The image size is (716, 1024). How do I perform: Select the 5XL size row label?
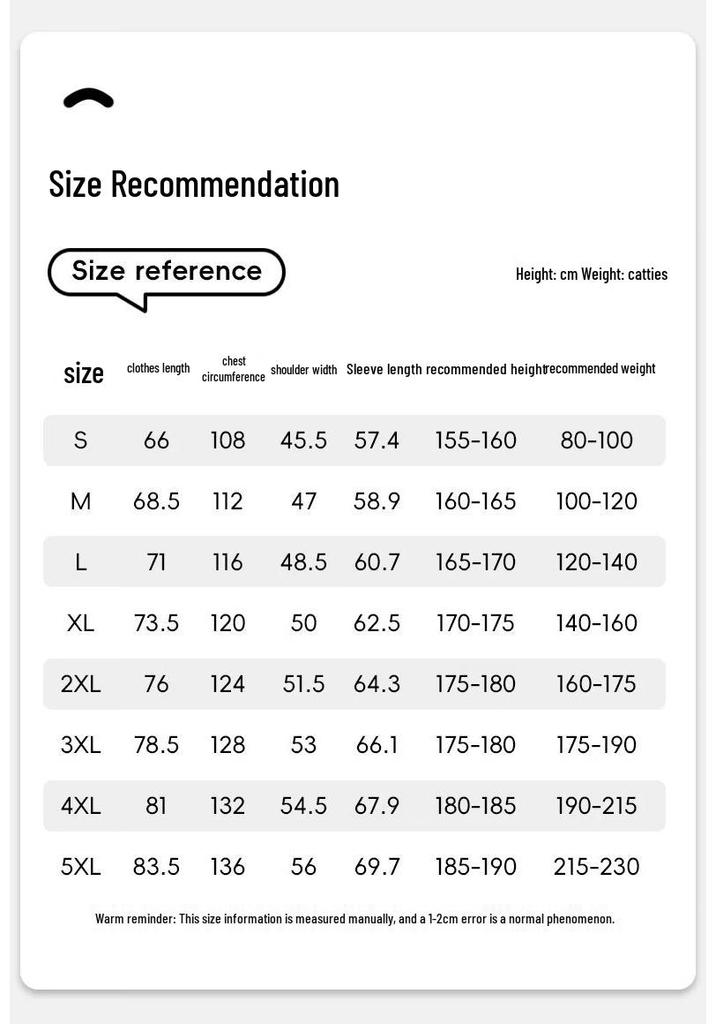tap(80, 867)
